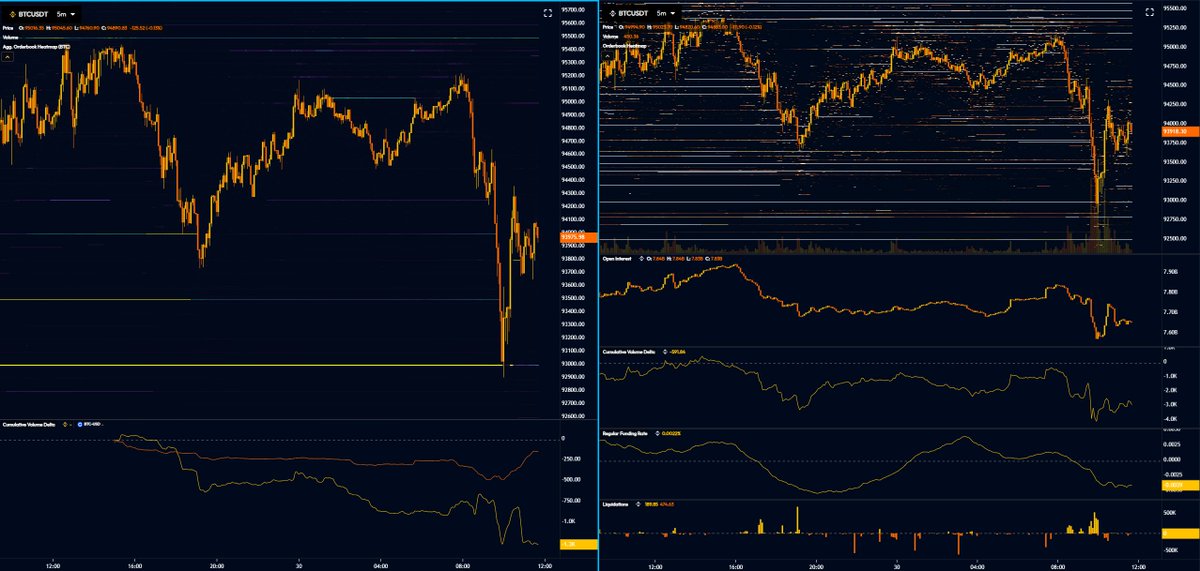Open the BTCUSDT symbol selector in left chart
Viewport: 1200px width, 571px height.
[x=29, y=13]
